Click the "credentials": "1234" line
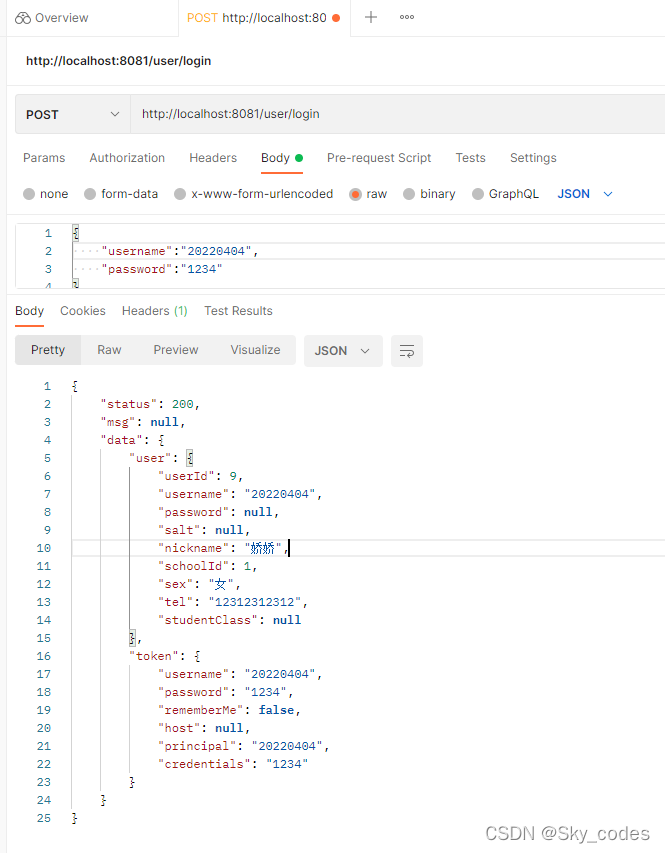 pyautogui.click(x=233, y=764)
